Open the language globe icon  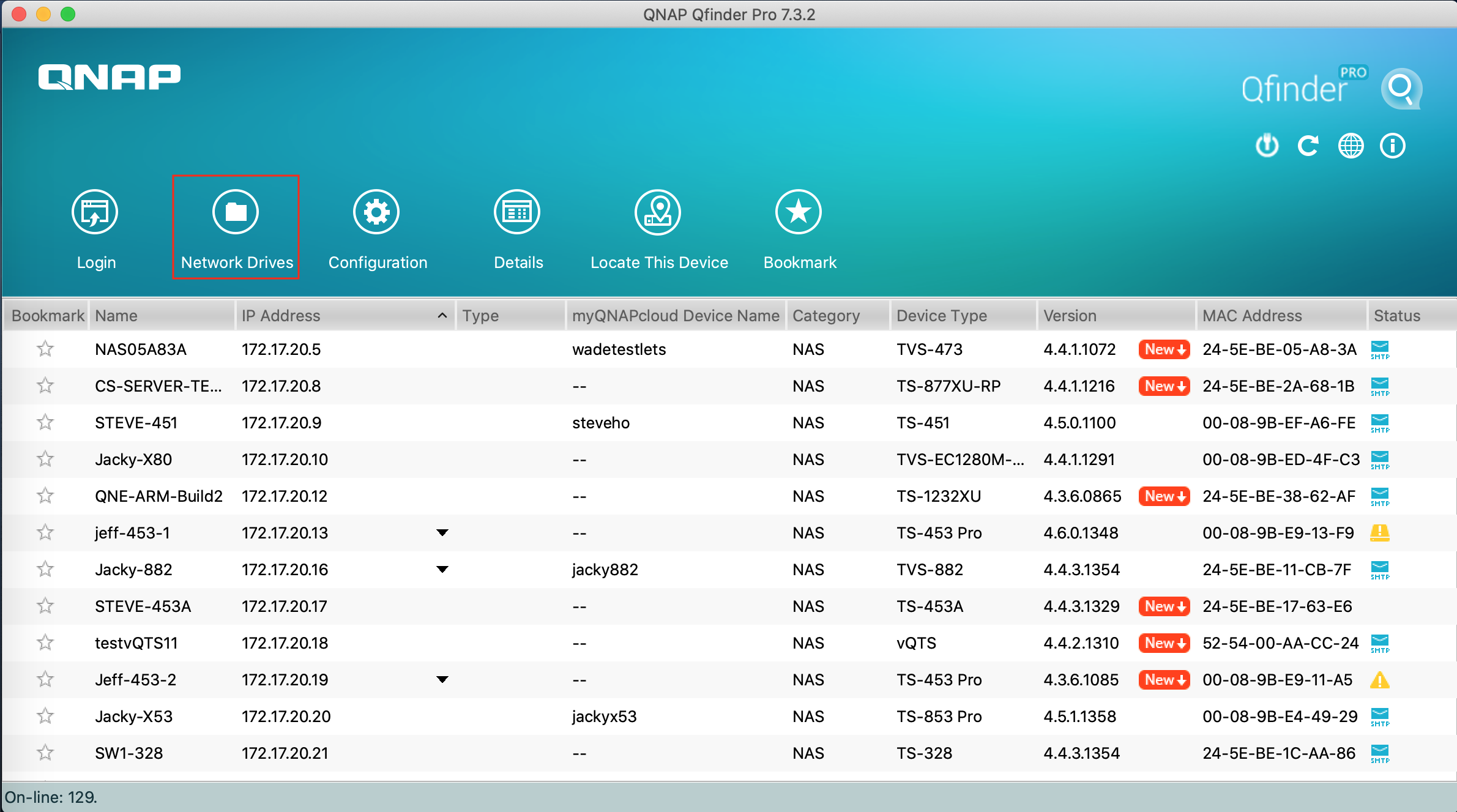(x=1351, y=146)
